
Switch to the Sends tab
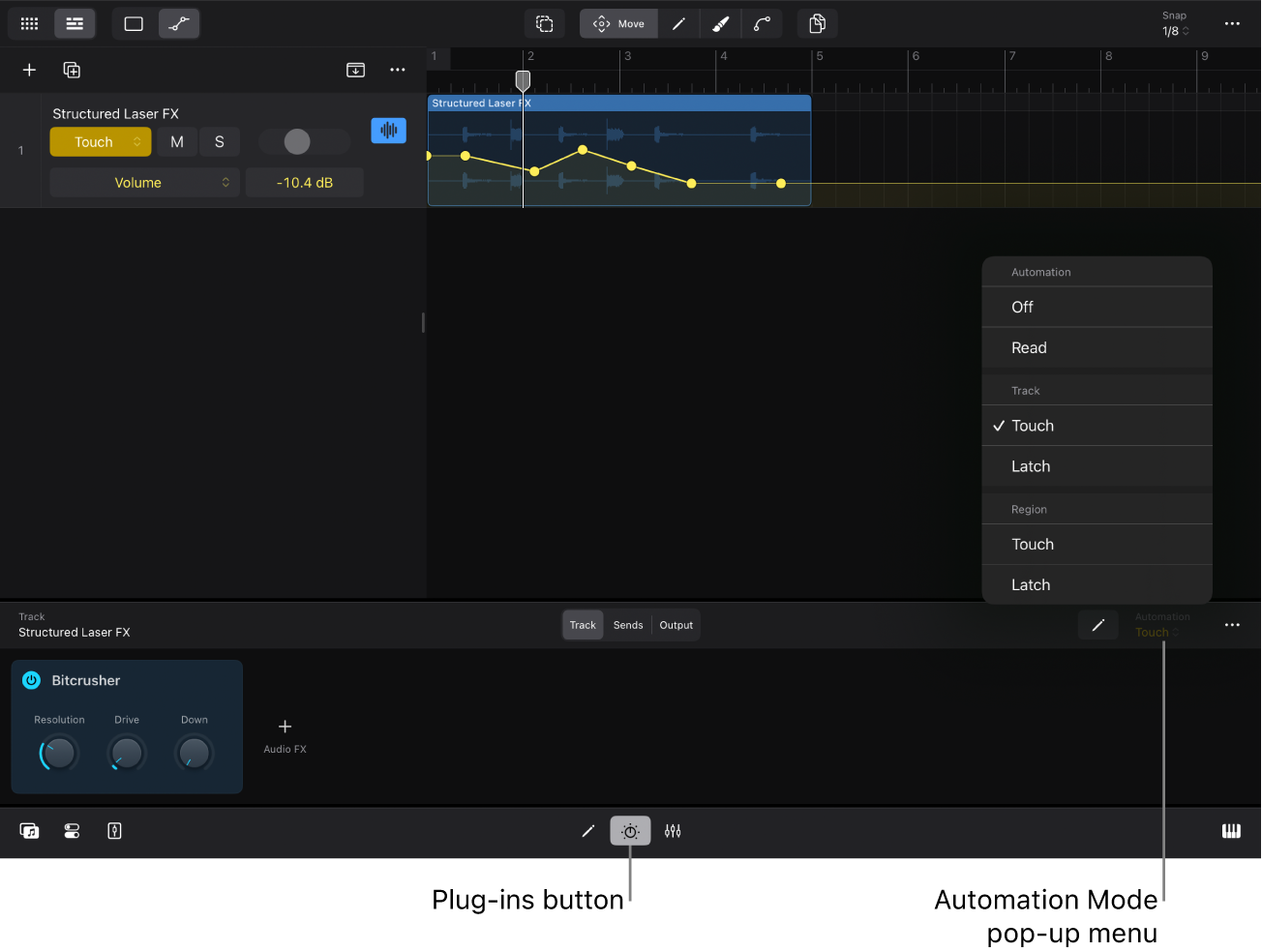(627, 624)
